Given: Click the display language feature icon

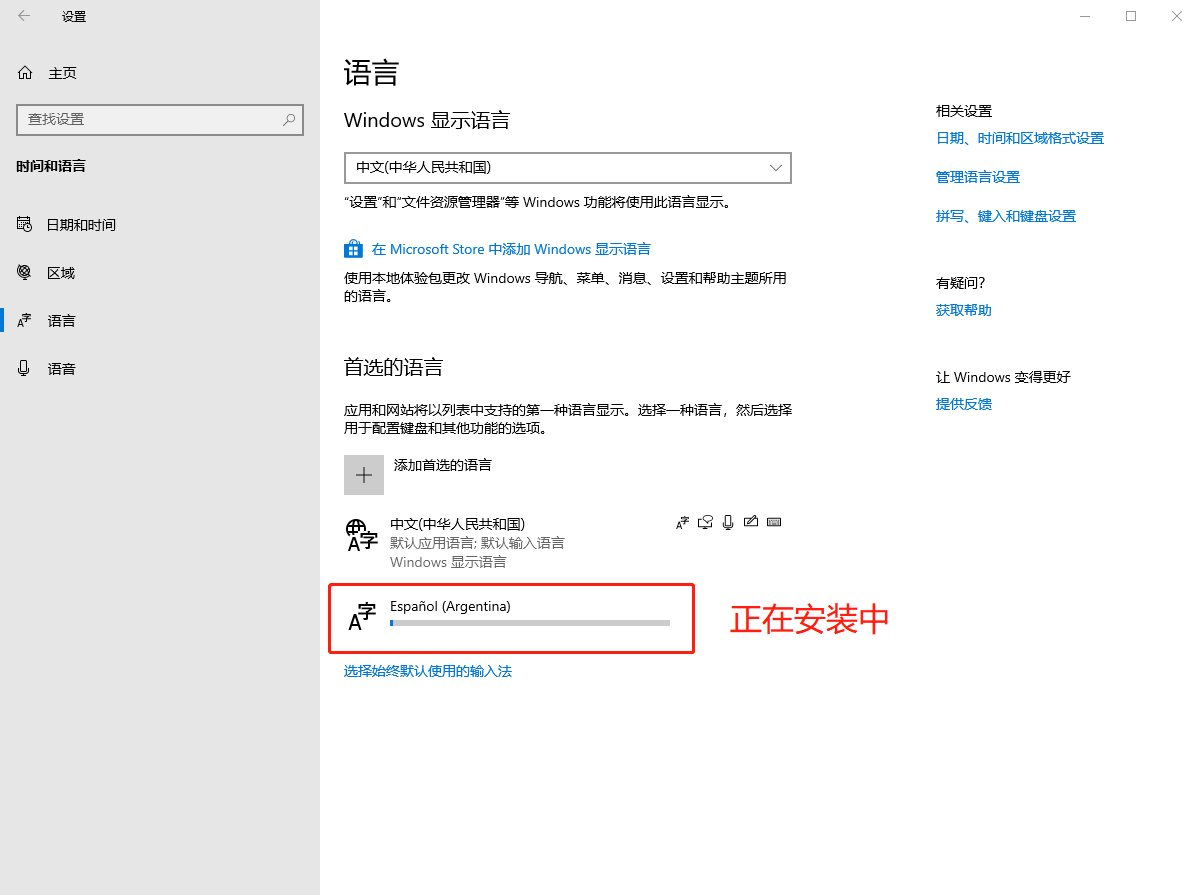Looking at the screenshot, I should click(x=683, y=522).
